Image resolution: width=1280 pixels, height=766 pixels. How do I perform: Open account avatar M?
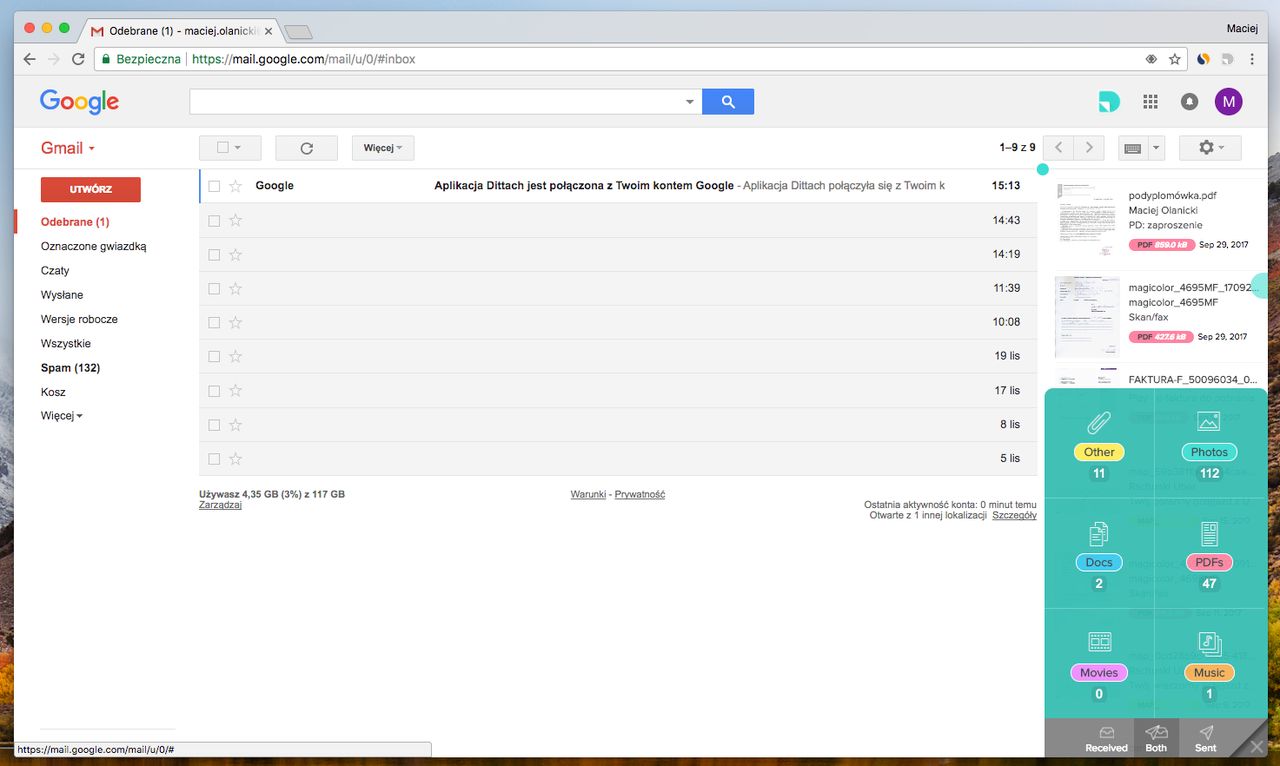click(x=1228, y=101)
